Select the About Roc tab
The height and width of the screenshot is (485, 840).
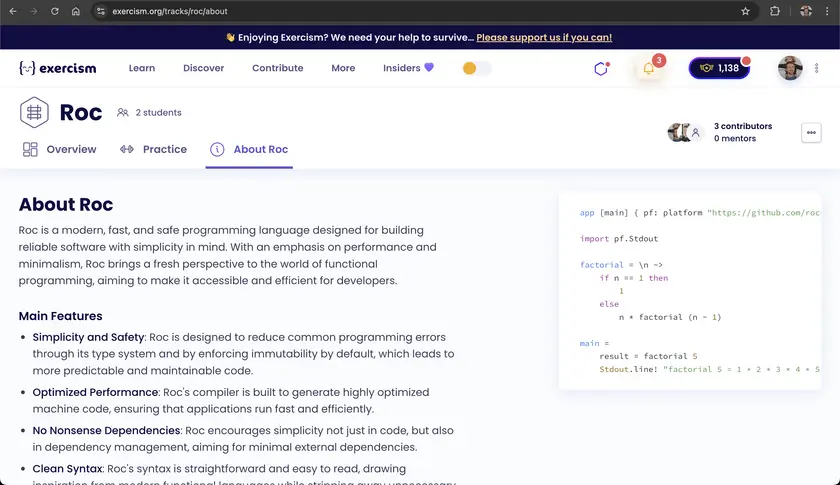click(x=249, y=150)
